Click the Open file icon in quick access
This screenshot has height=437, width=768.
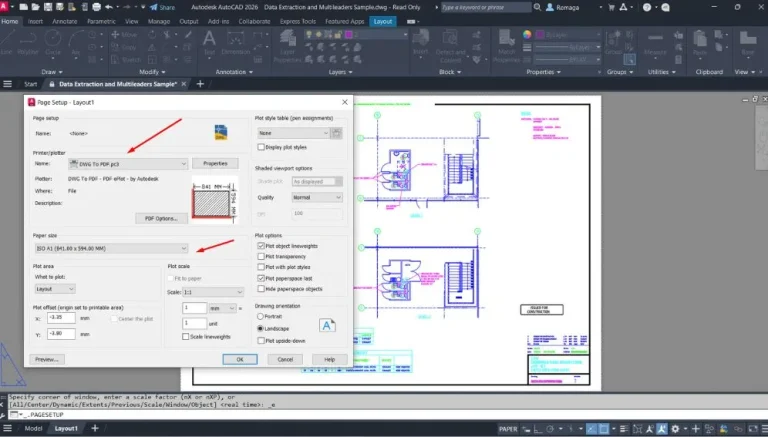tap(35, 7)
